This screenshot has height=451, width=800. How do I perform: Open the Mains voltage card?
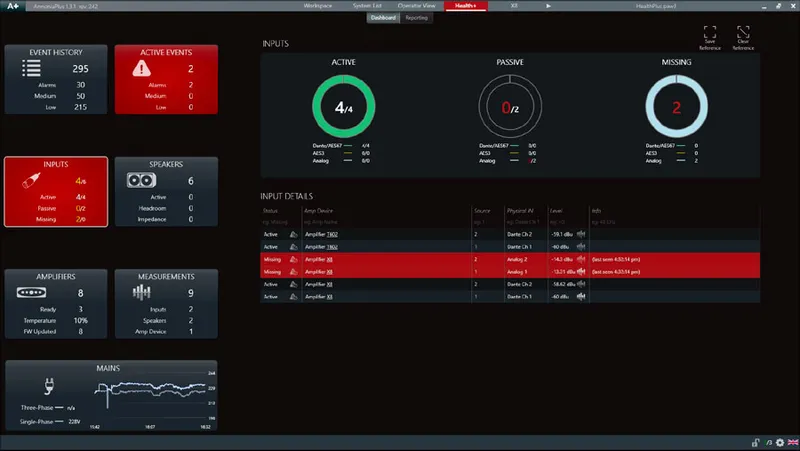(111, 395)
